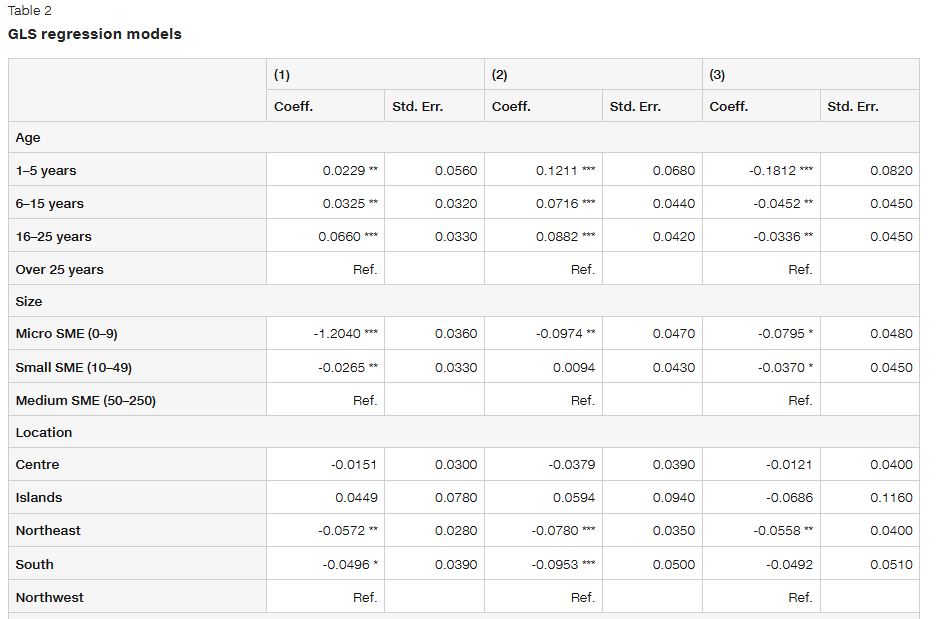Click the standard error value 0.0280
939x619 pixels.
456,530
